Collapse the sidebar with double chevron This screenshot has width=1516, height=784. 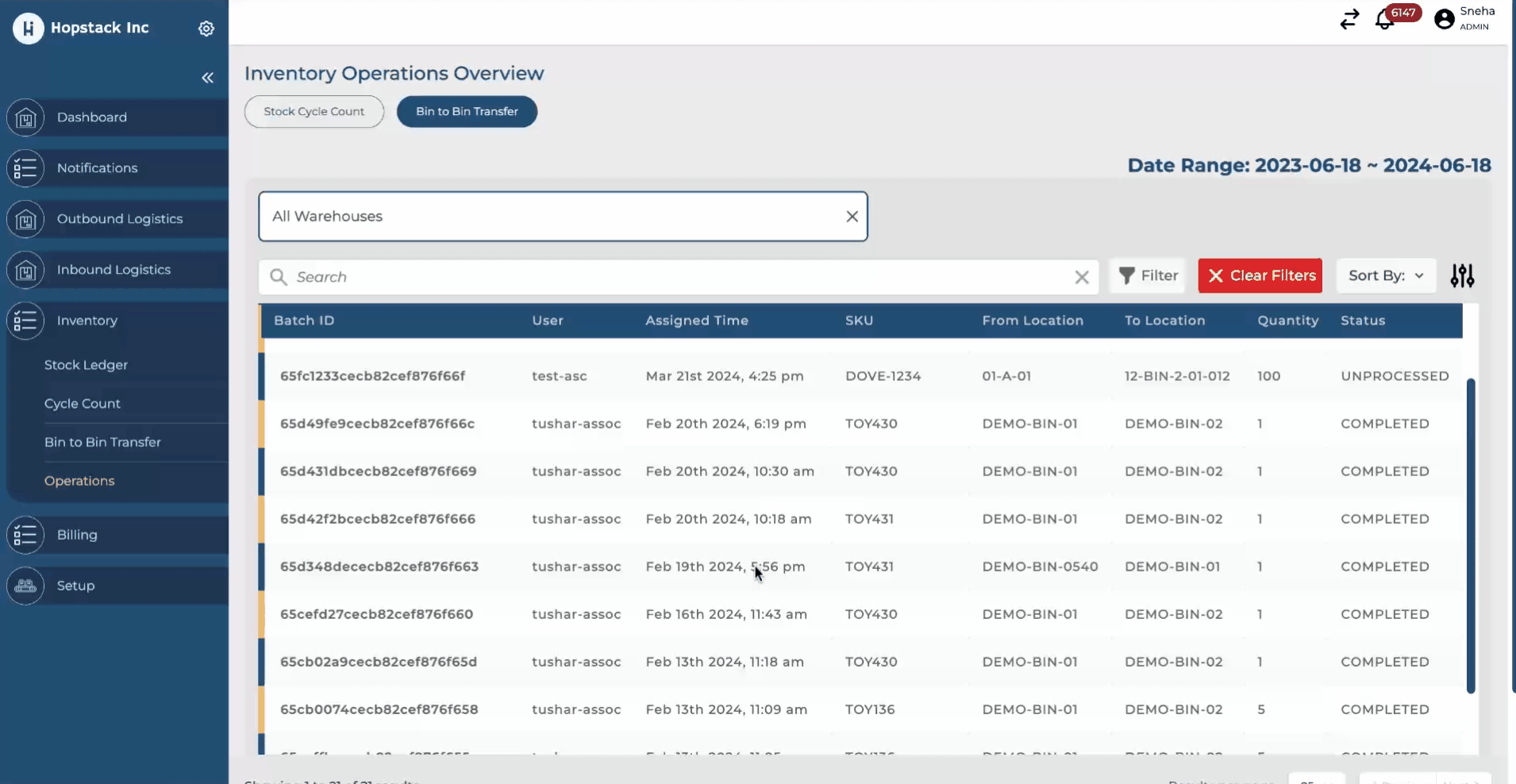click(x=207, y=78)
